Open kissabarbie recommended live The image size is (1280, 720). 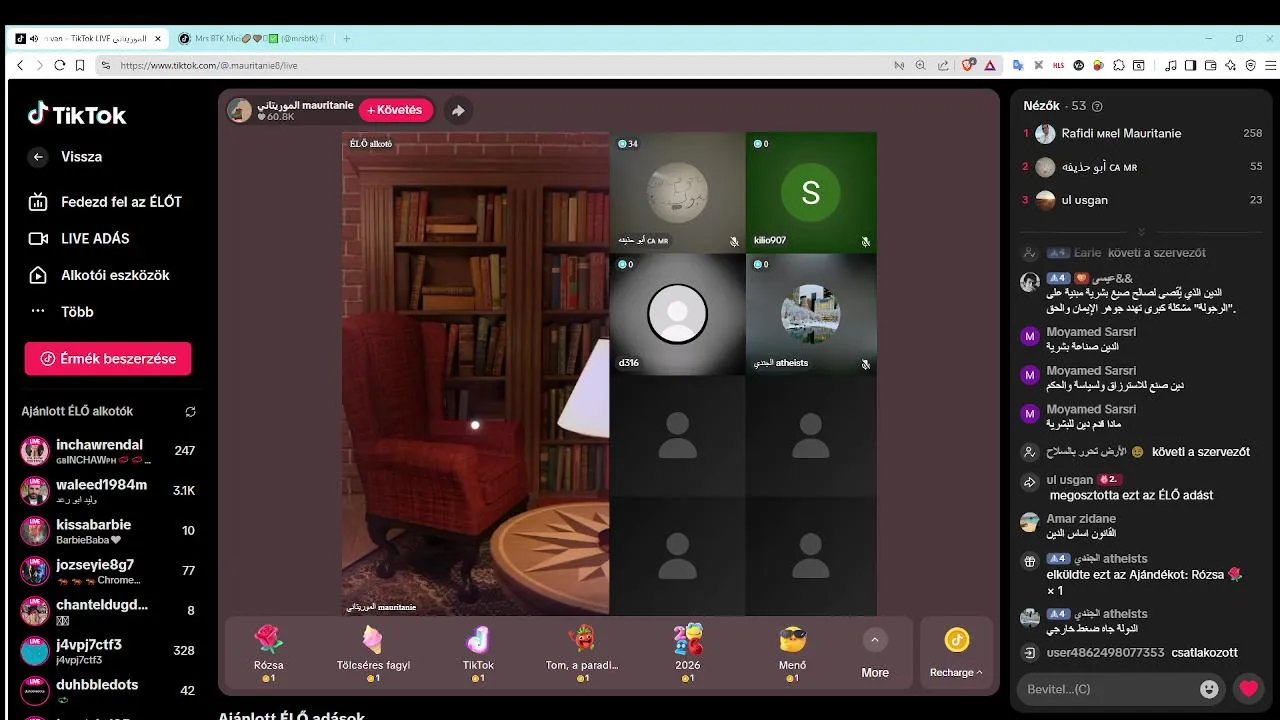pos(108,531)
